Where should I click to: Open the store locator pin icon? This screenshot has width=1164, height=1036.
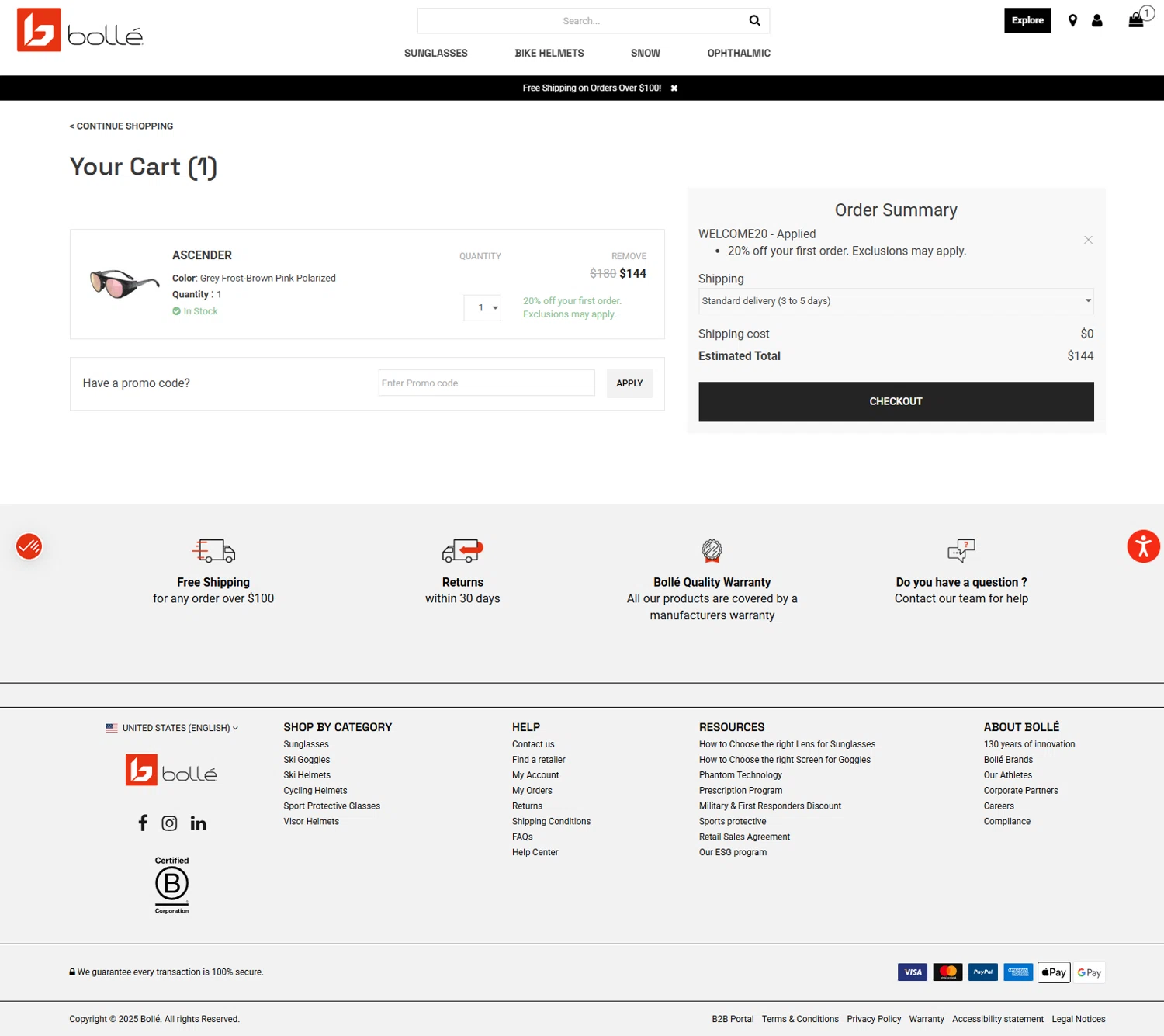point(1072,21)
